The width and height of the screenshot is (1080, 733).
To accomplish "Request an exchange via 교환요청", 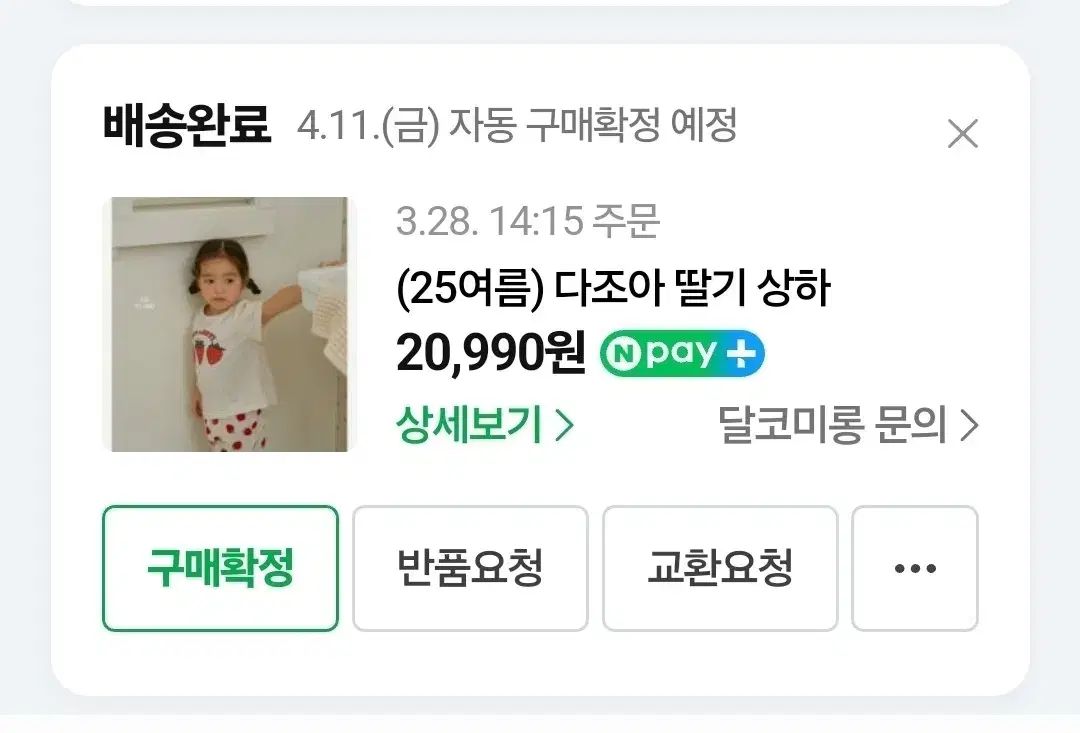I will [720, 568].
